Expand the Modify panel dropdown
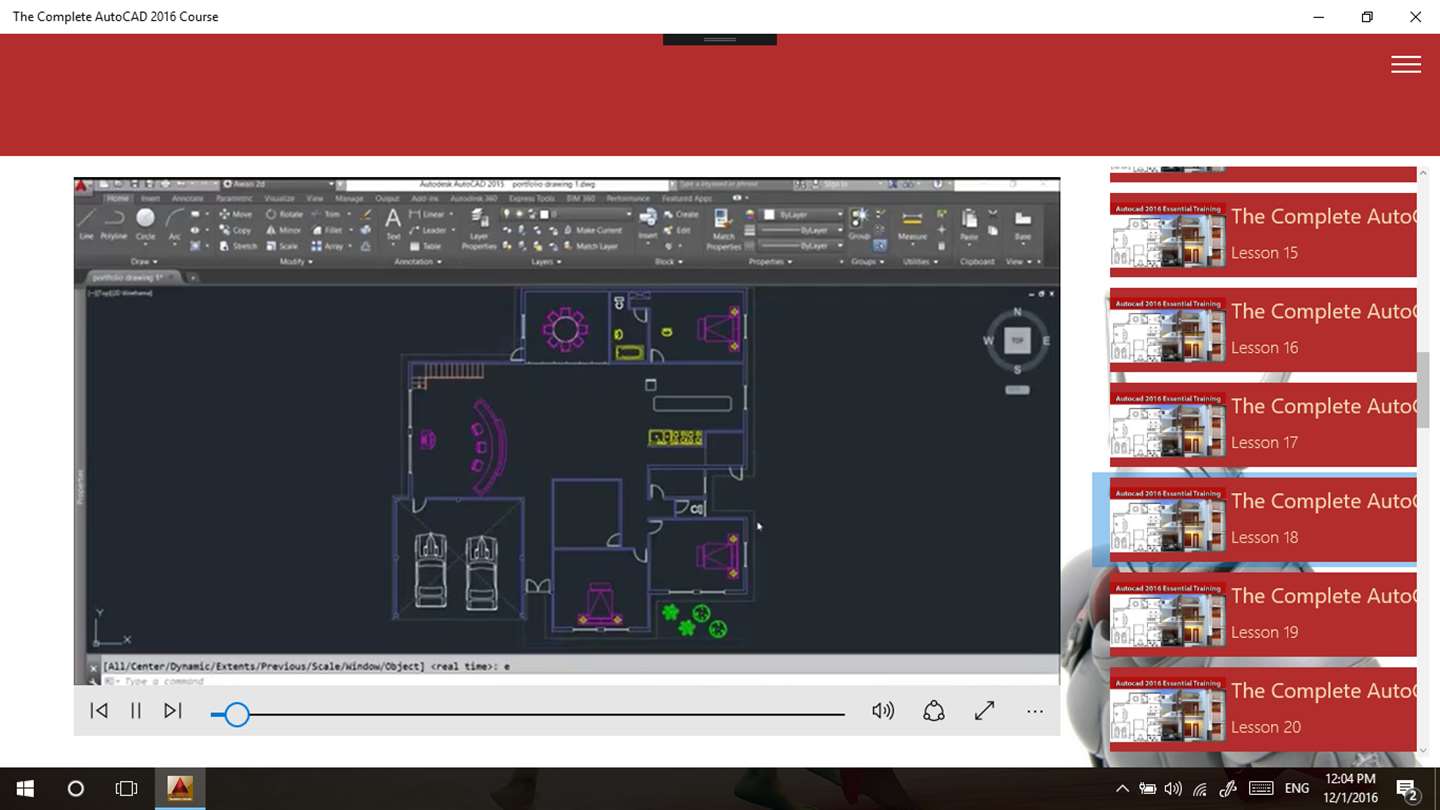The width and height of the screenshot is (1440, 810). 295,262
